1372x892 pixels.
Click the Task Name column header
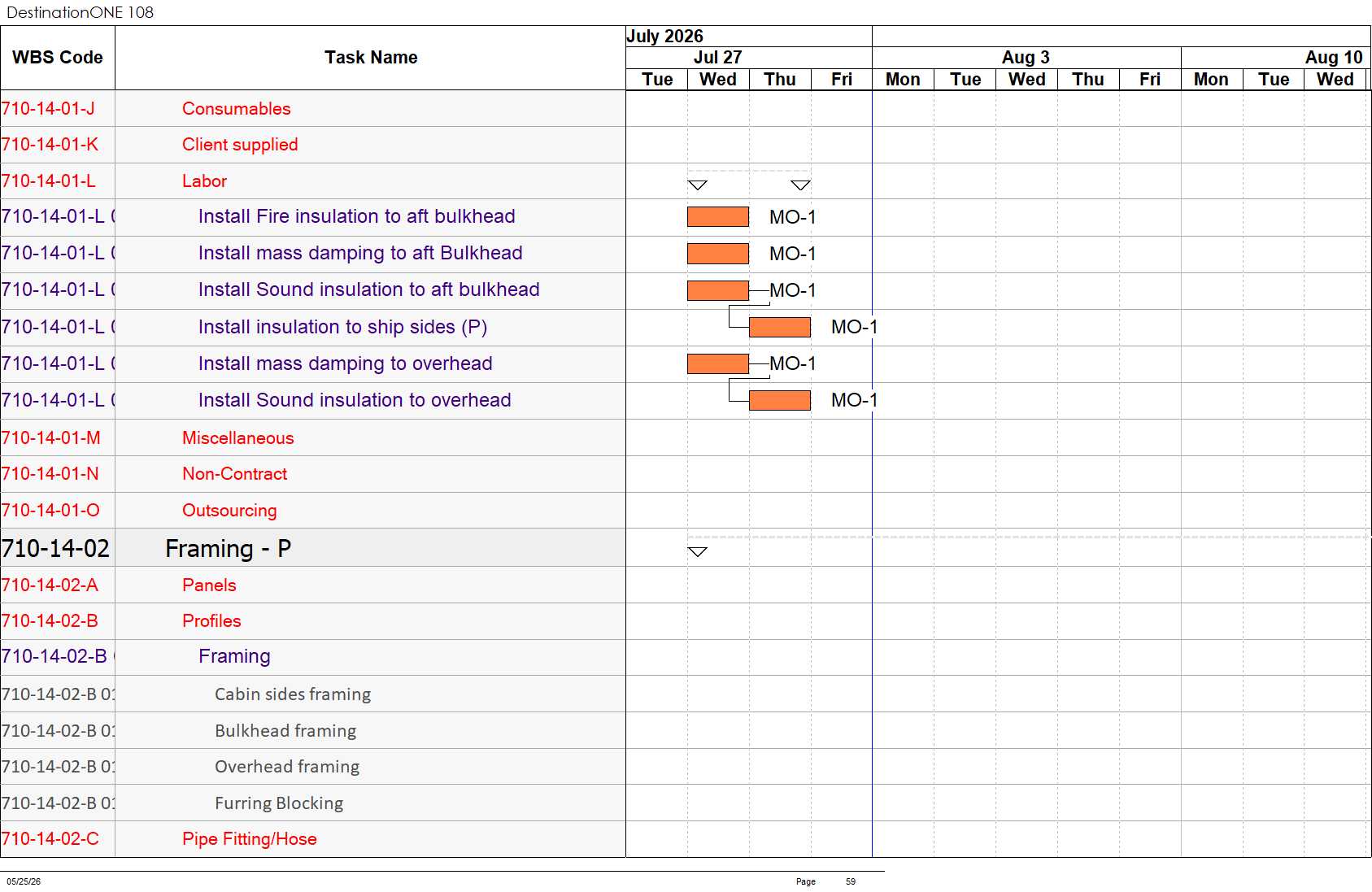pos(371,58)
